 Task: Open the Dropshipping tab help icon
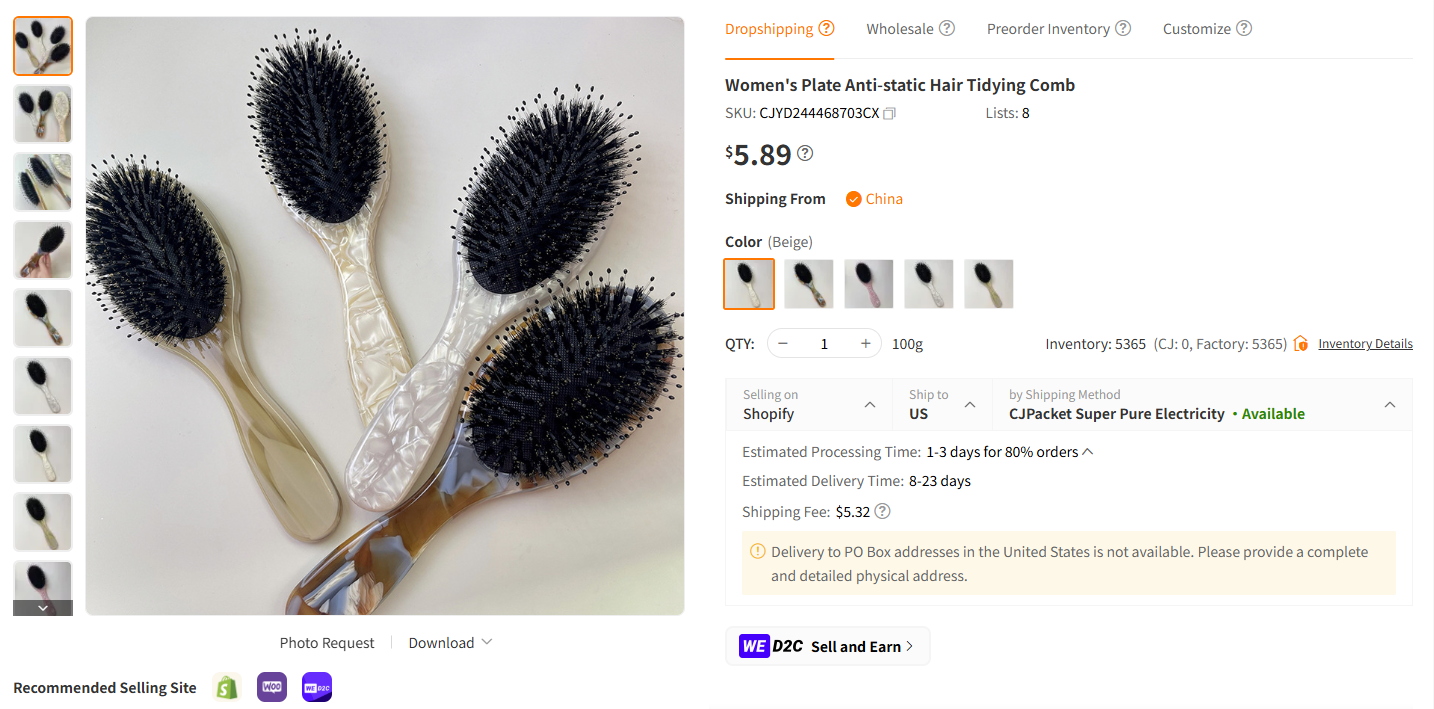click(x=828, y=28)
